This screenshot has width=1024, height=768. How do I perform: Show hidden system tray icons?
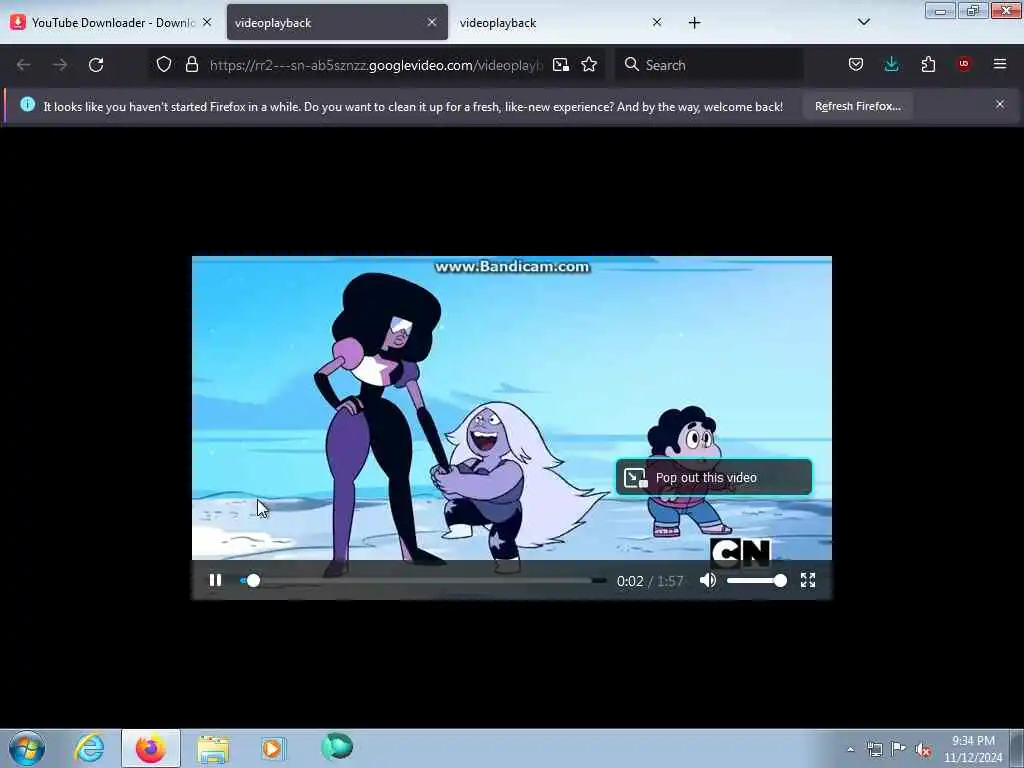[850, 749]
